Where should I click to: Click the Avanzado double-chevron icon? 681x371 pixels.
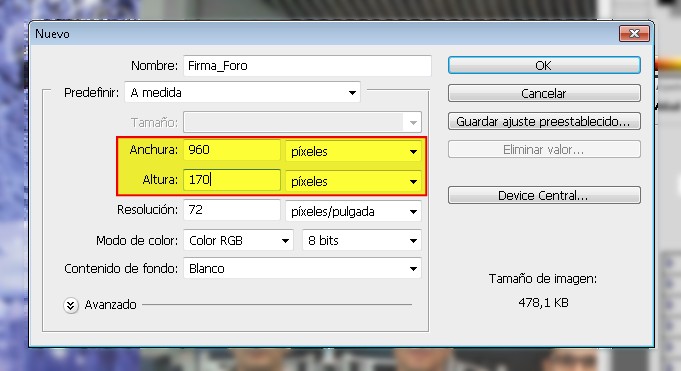tap(70, 305)
